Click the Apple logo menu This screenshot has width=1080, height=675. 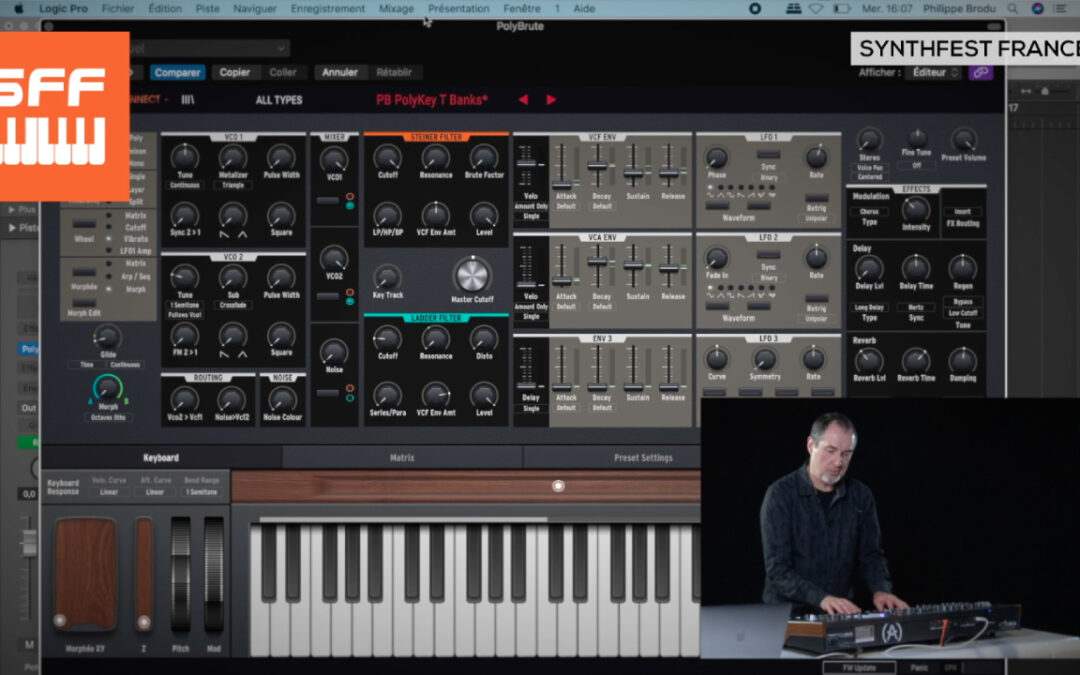tap(19, 8)
